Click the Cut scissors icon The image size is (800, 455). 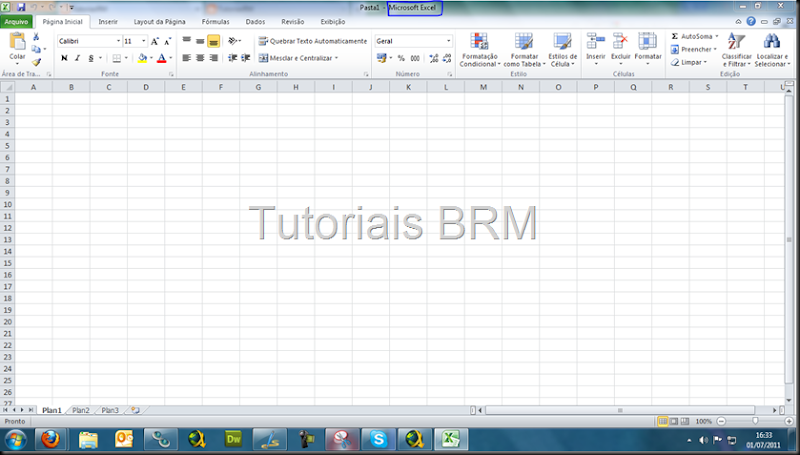click(36, 37)
